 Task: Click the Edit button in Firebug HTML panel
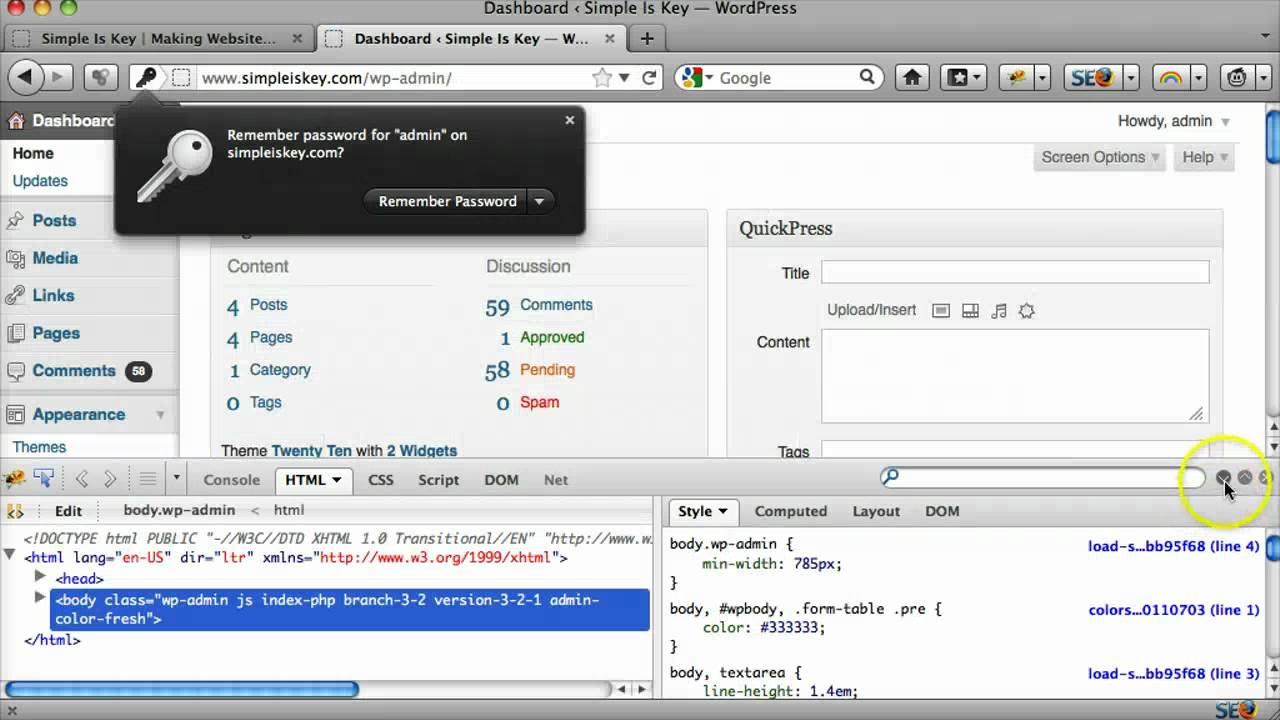pos(68,510)
